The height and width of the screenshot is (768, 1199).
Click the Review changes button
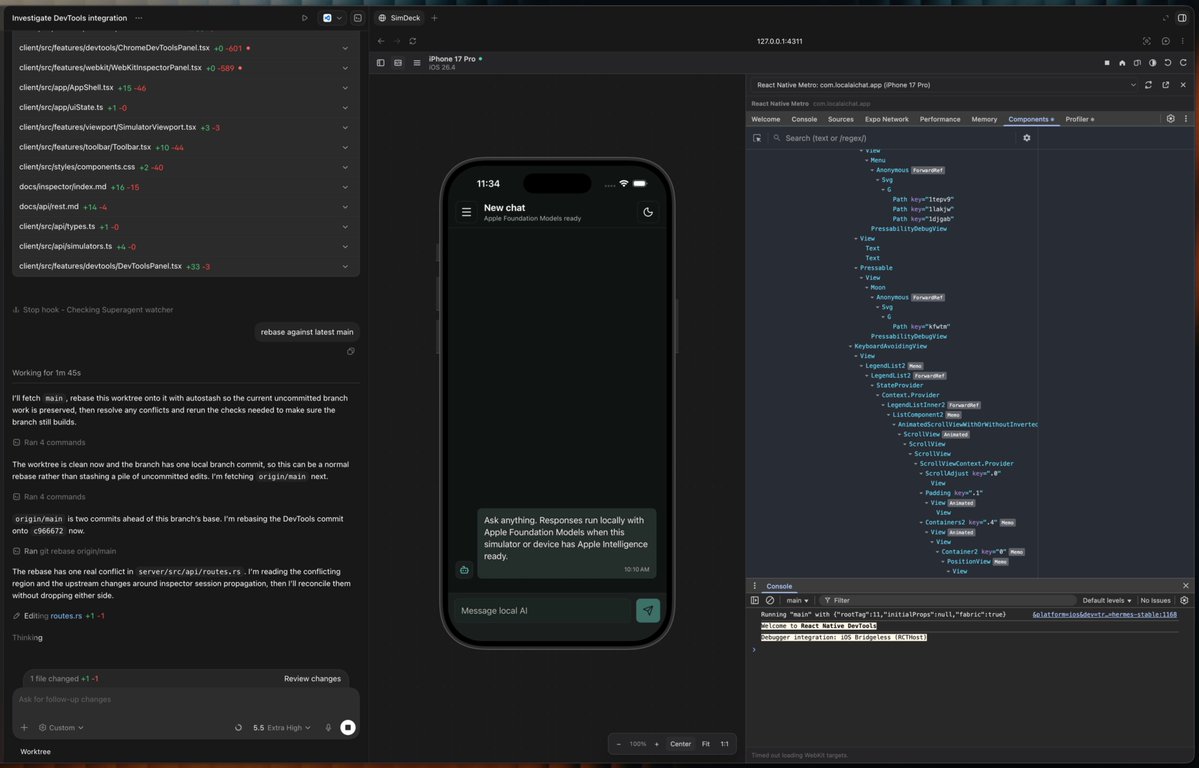[x=312, y=679]
